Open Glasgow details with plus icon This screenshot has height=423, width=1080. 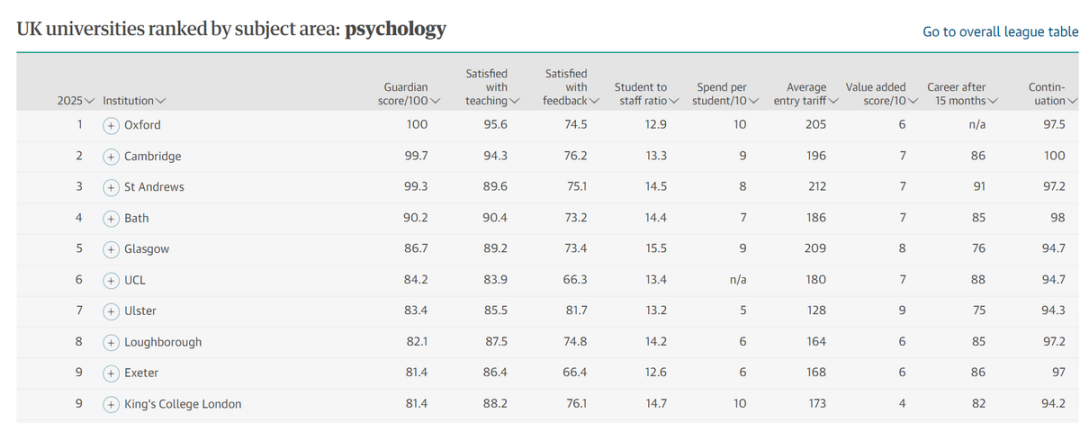click(111, 249)
